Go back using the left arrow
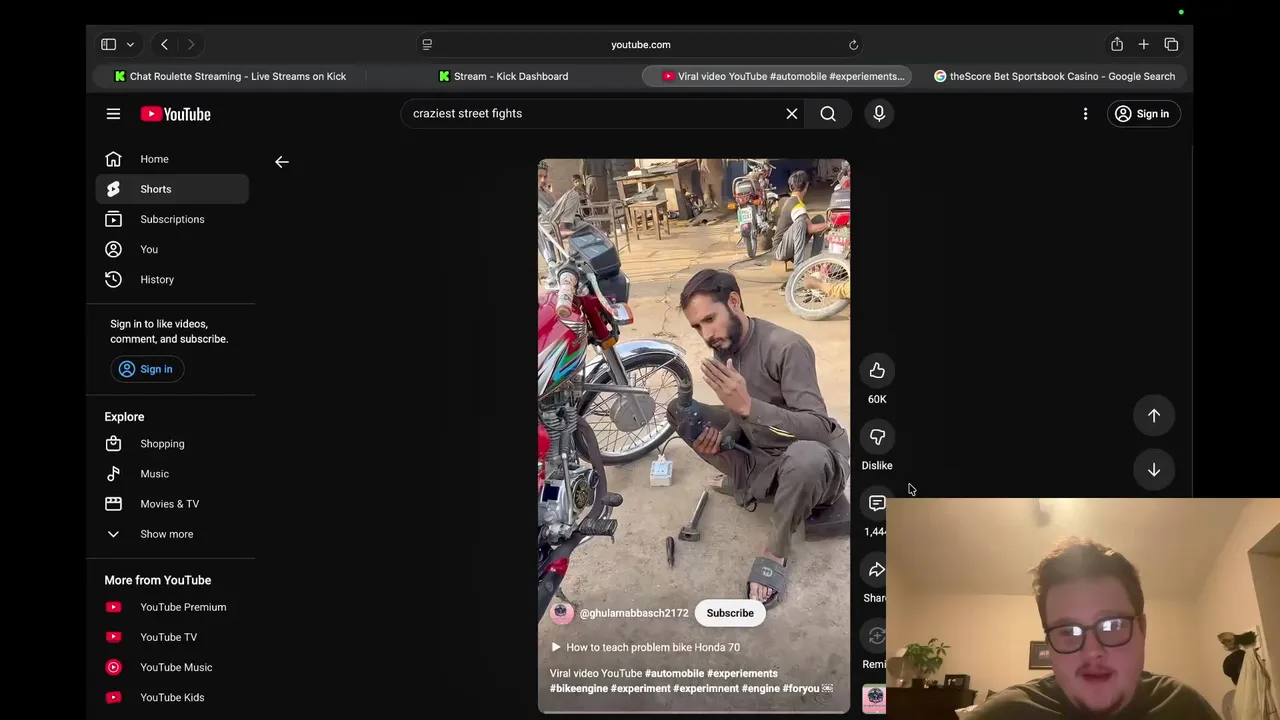Screen dimensions: 1280x720 click(282, 161)
